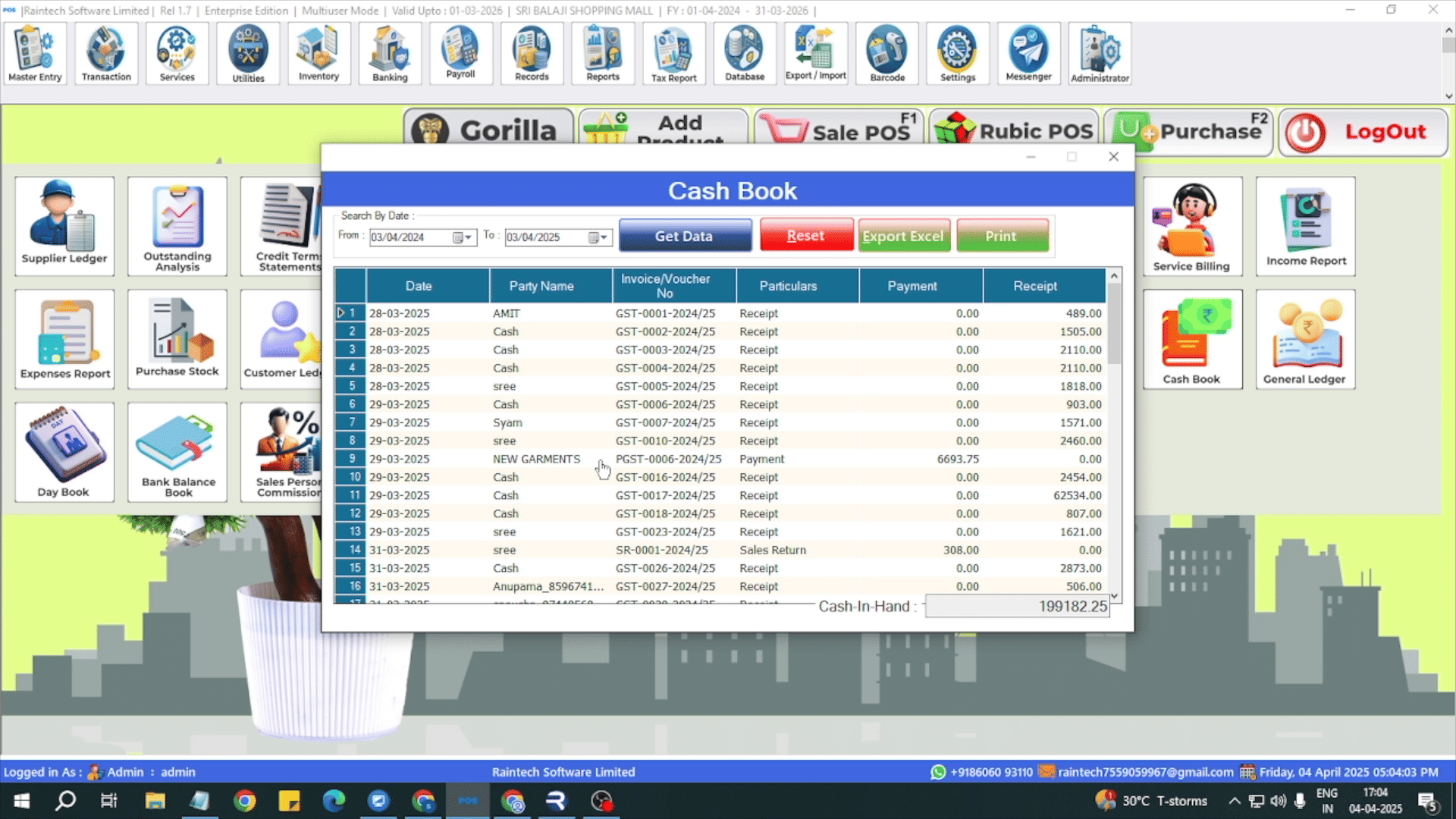Open the Master Entry toolbar icon

click(35, 53)
